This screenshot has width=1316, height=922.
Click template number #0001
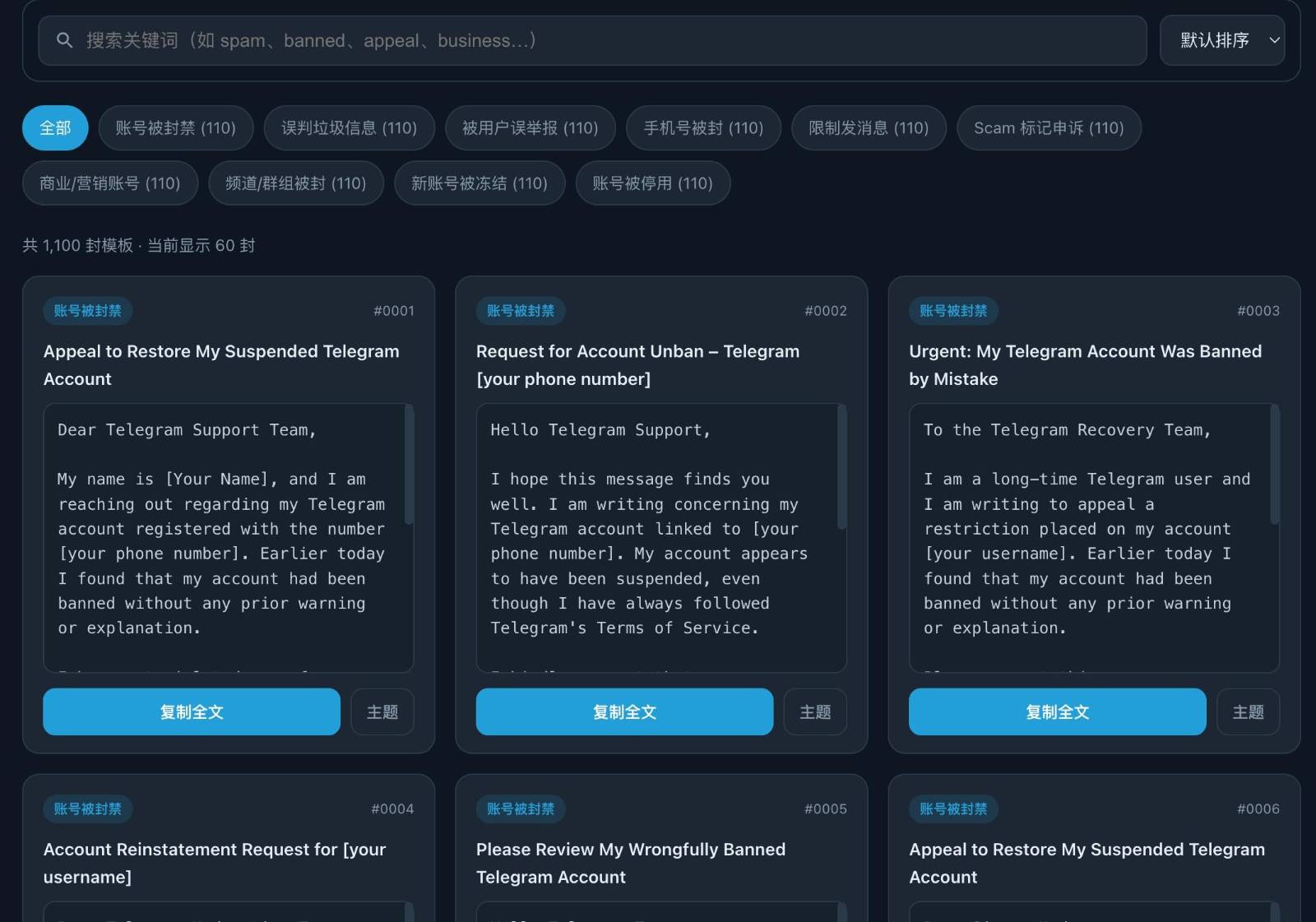pos(394,310)
